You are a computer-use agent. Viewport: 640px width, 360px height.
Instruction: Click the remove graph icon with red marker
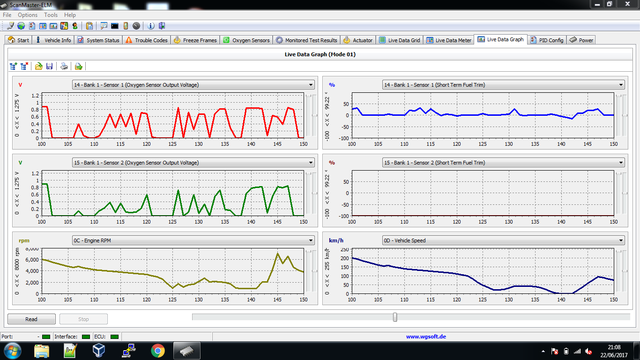[x=24, y=66]
